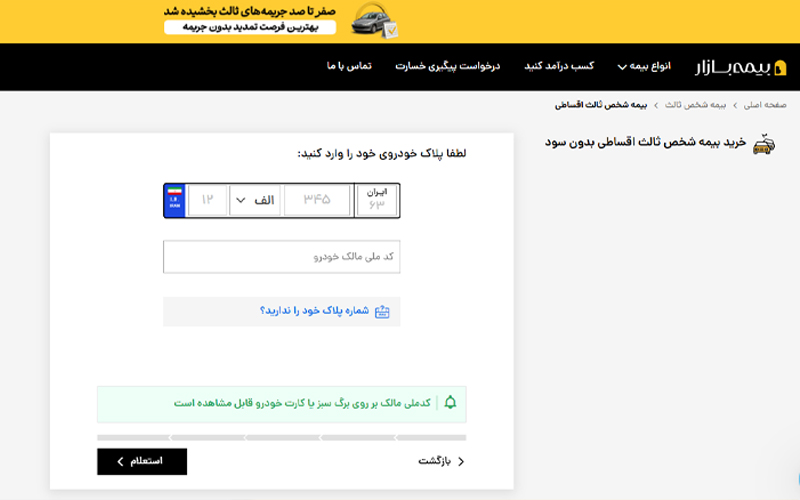The image size is (800, 500).
Task: Click لطفا پلاک خودروی خود را وارد کنید text
Action: [382, 154]
